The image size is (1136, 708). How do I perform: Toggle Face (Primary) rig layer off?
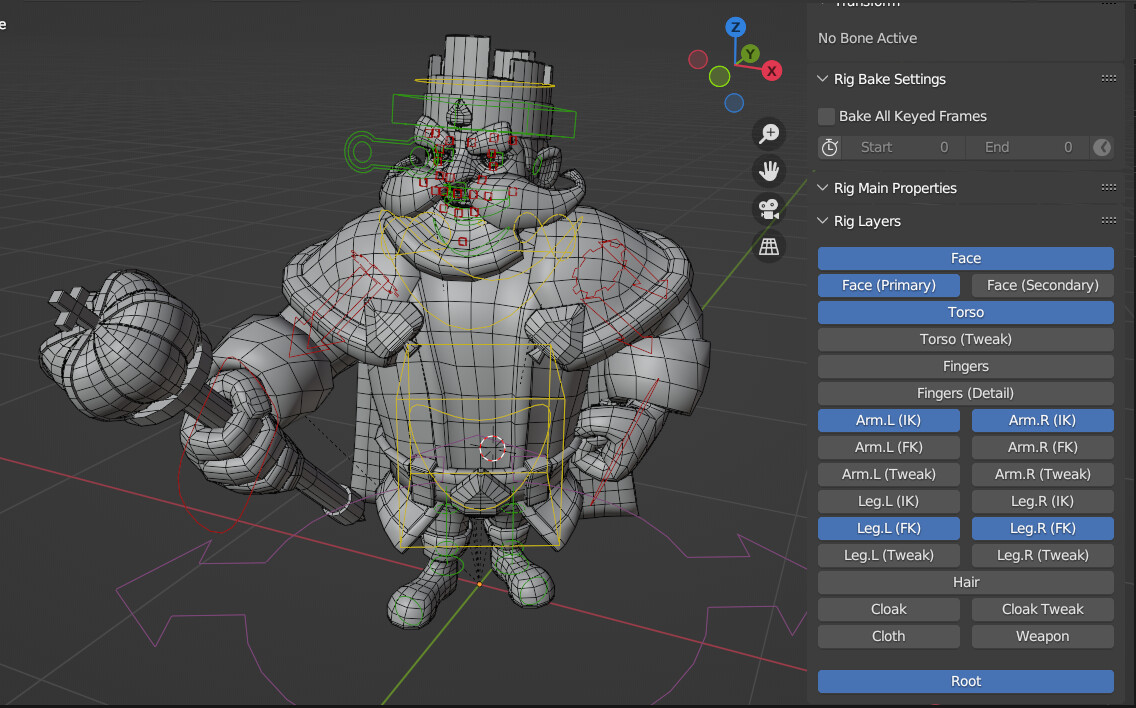click(x=888, y=285)
